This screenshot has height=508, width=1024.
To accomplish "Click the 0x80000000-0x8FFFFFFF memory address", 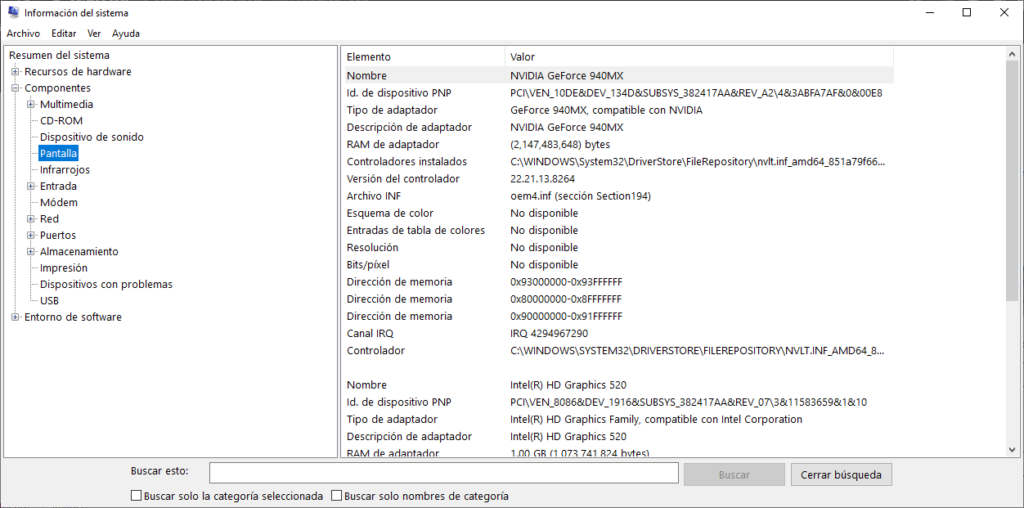I will click(x=566, y=299).
